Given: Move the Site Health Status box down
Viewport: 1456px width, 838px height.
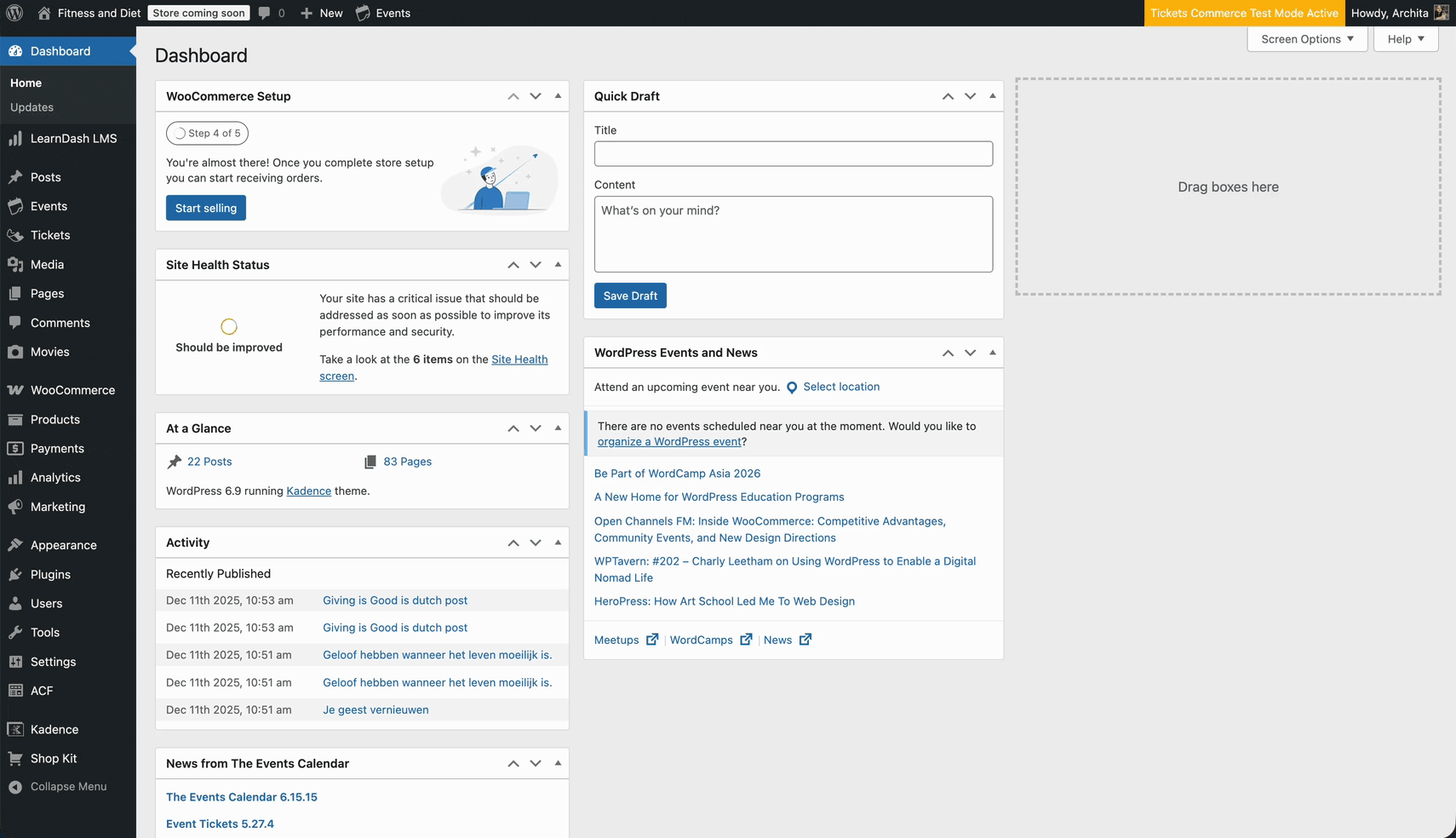Looking at the screenshot, I should (536, 265).
